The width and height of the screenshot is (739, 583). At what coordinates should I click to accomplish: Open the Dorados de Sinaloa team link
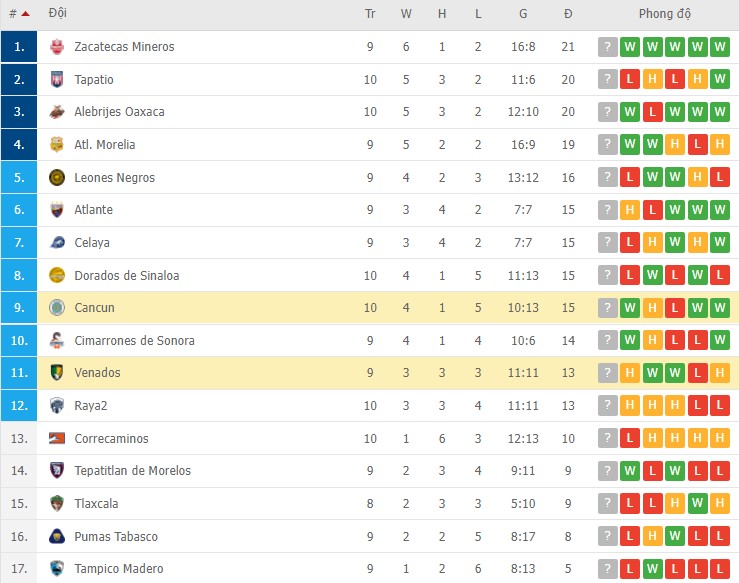(x=119, y=276)
